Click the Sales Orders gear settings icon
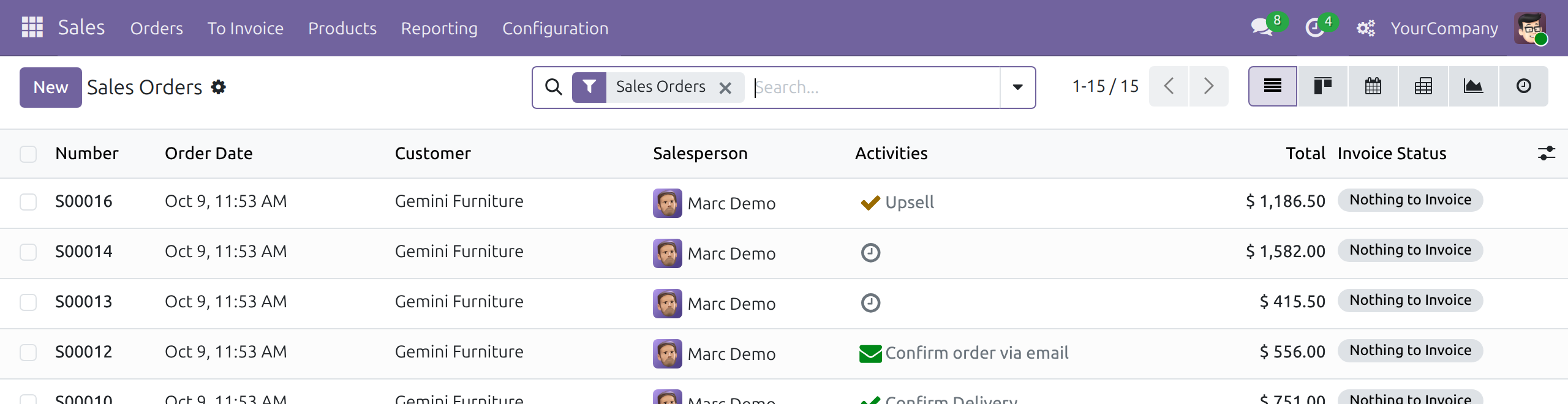This screenshot has height=404, width=1568. click(218, 87)
